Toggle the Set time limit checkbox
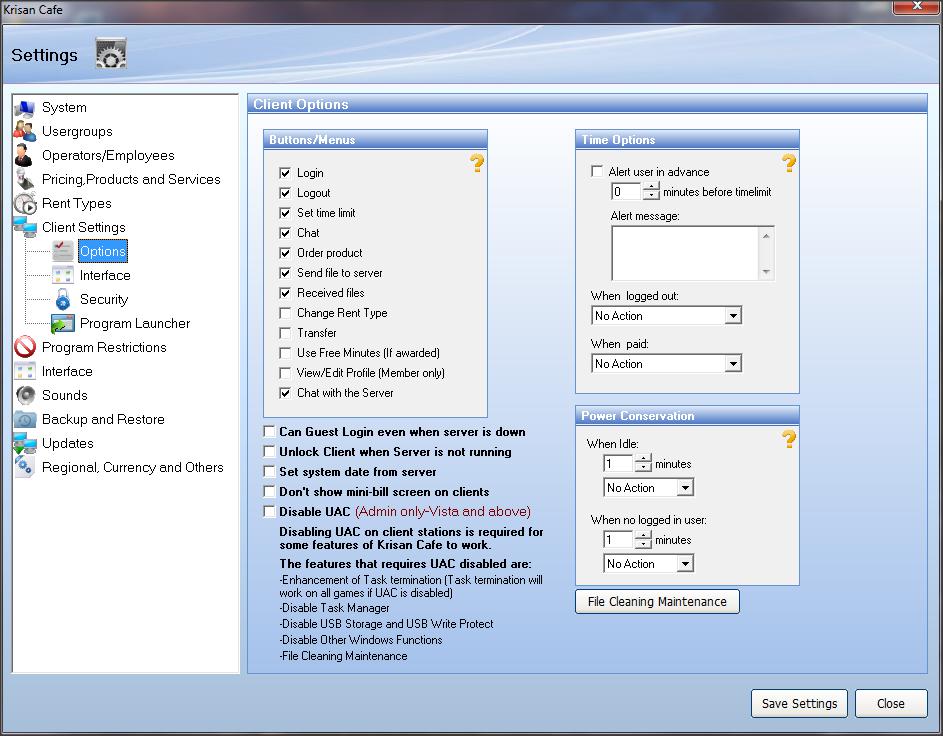Viewport: 943px width, 736px height. tap(285, 213)
